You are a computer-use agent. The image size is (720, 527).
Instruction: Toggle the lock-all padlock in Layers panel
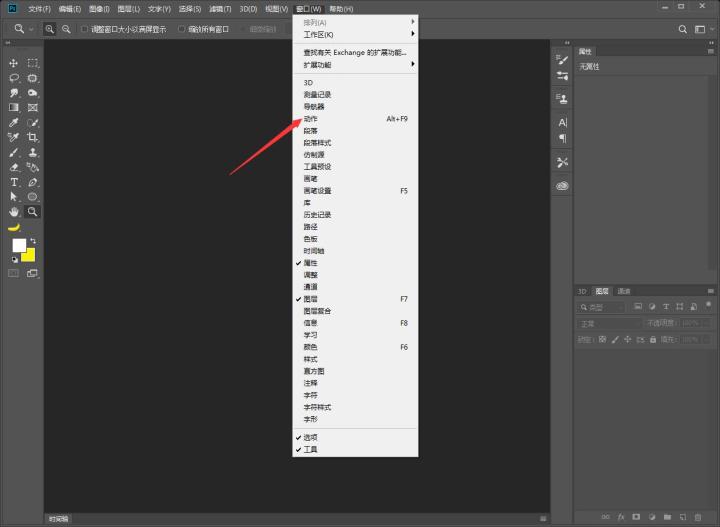click(653, 339)
